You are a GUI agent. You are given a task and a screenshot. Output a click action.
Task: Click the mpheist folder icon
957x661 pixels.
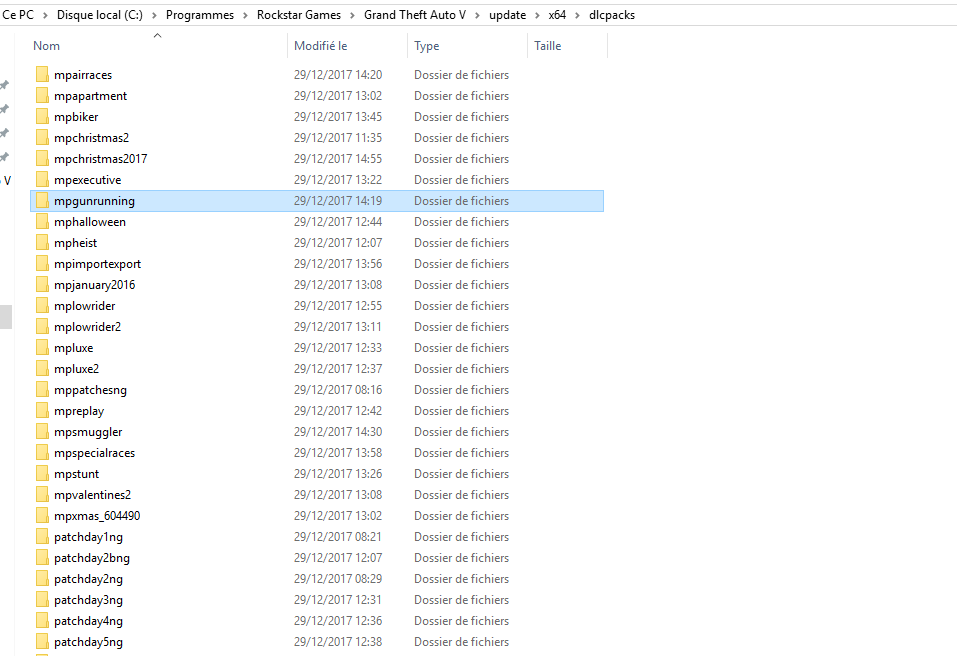[x=42, y=242]
